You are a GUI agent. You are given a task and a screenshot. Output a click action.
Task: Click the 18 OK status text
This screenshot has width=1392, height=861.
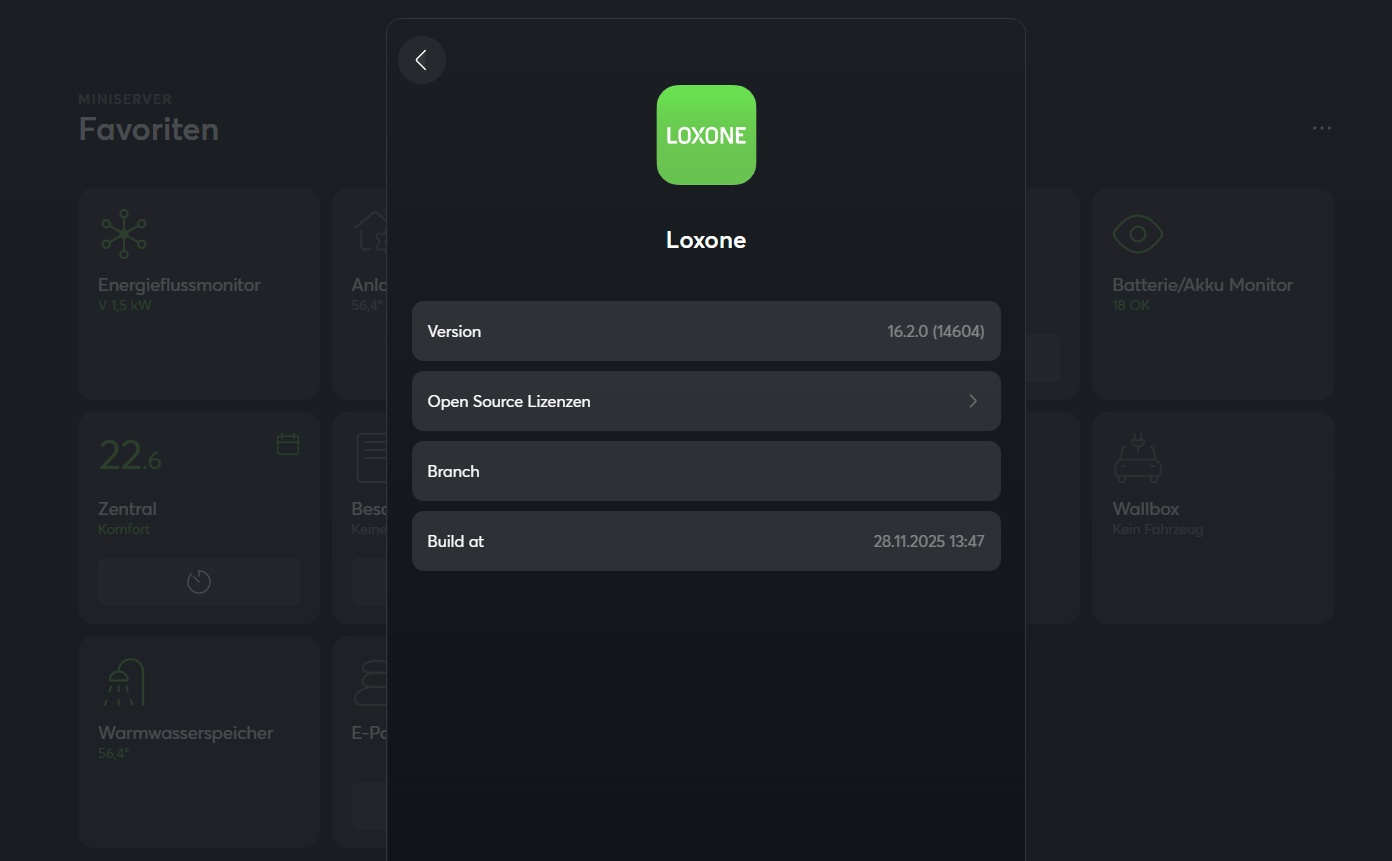point(1131,305)
